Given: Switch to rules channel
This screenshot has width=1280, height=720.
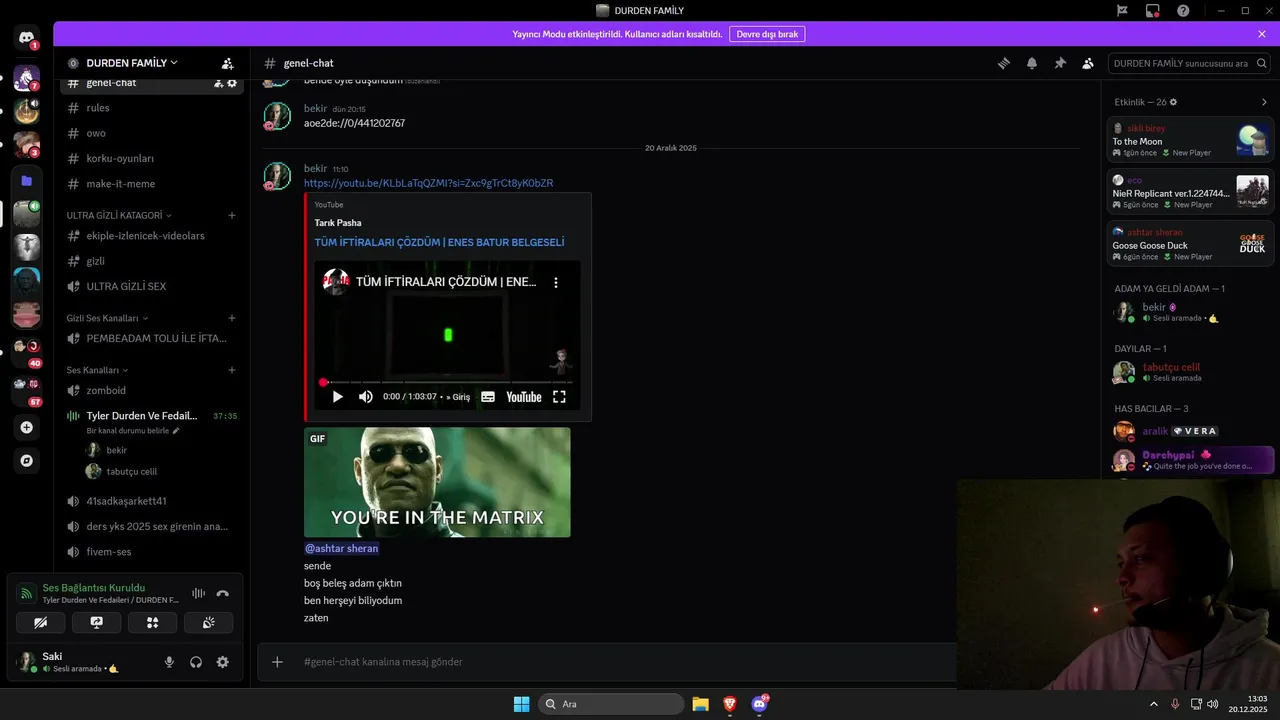Looking at the screenshot, I should tap(153, 108).
